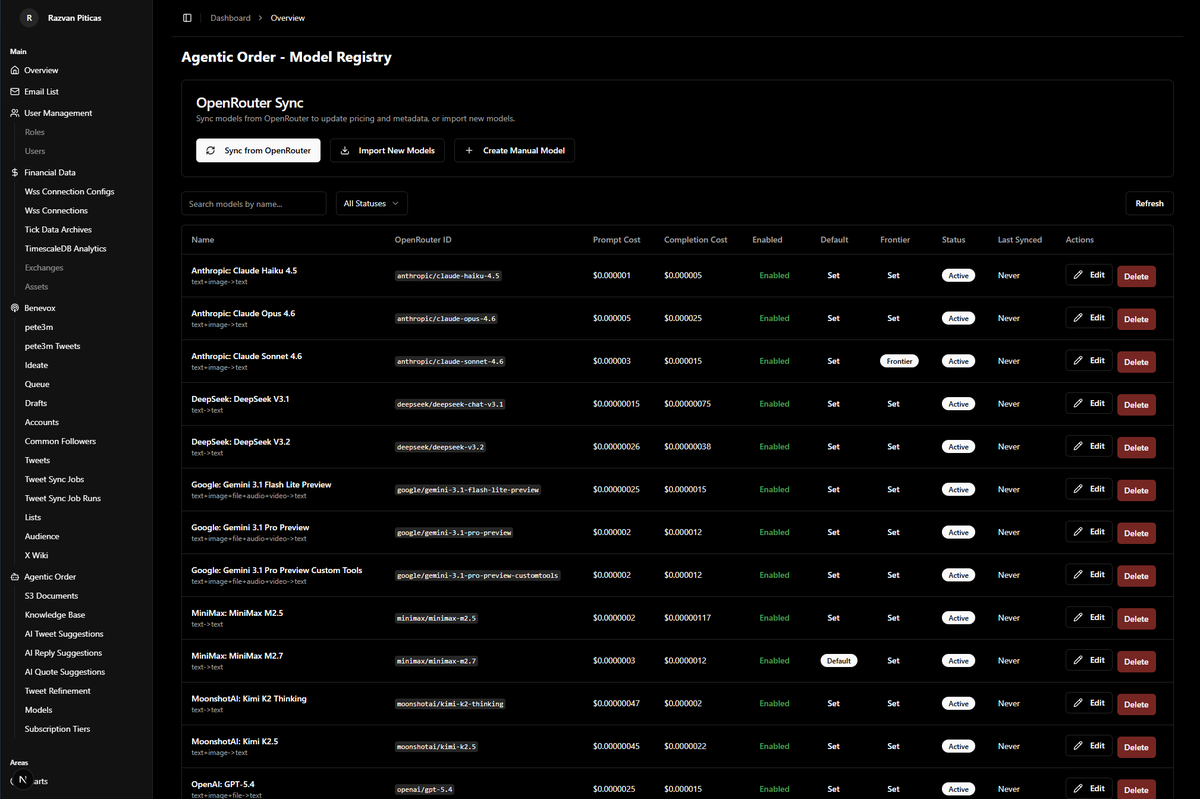
Task: Go to TimescaleDB Analytics
Action: (x=65, y=249)
